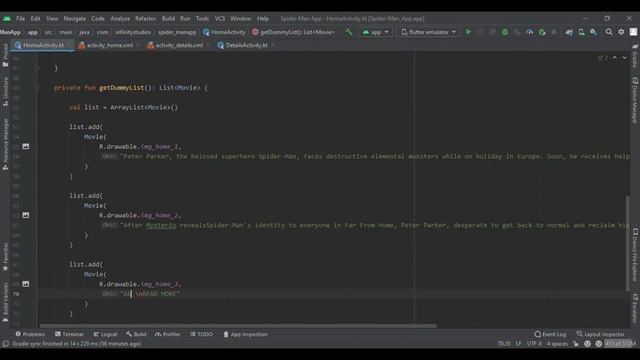
Task: Open Project tool window on left strip
Action: click(x=5, y=55)
